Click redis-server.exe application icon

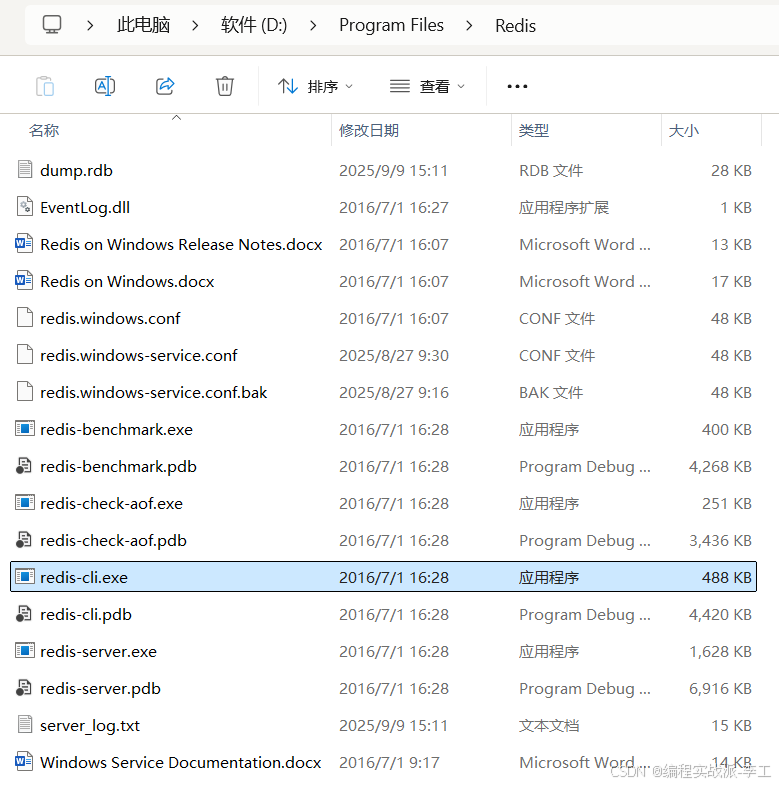click(x=25, y=651)
